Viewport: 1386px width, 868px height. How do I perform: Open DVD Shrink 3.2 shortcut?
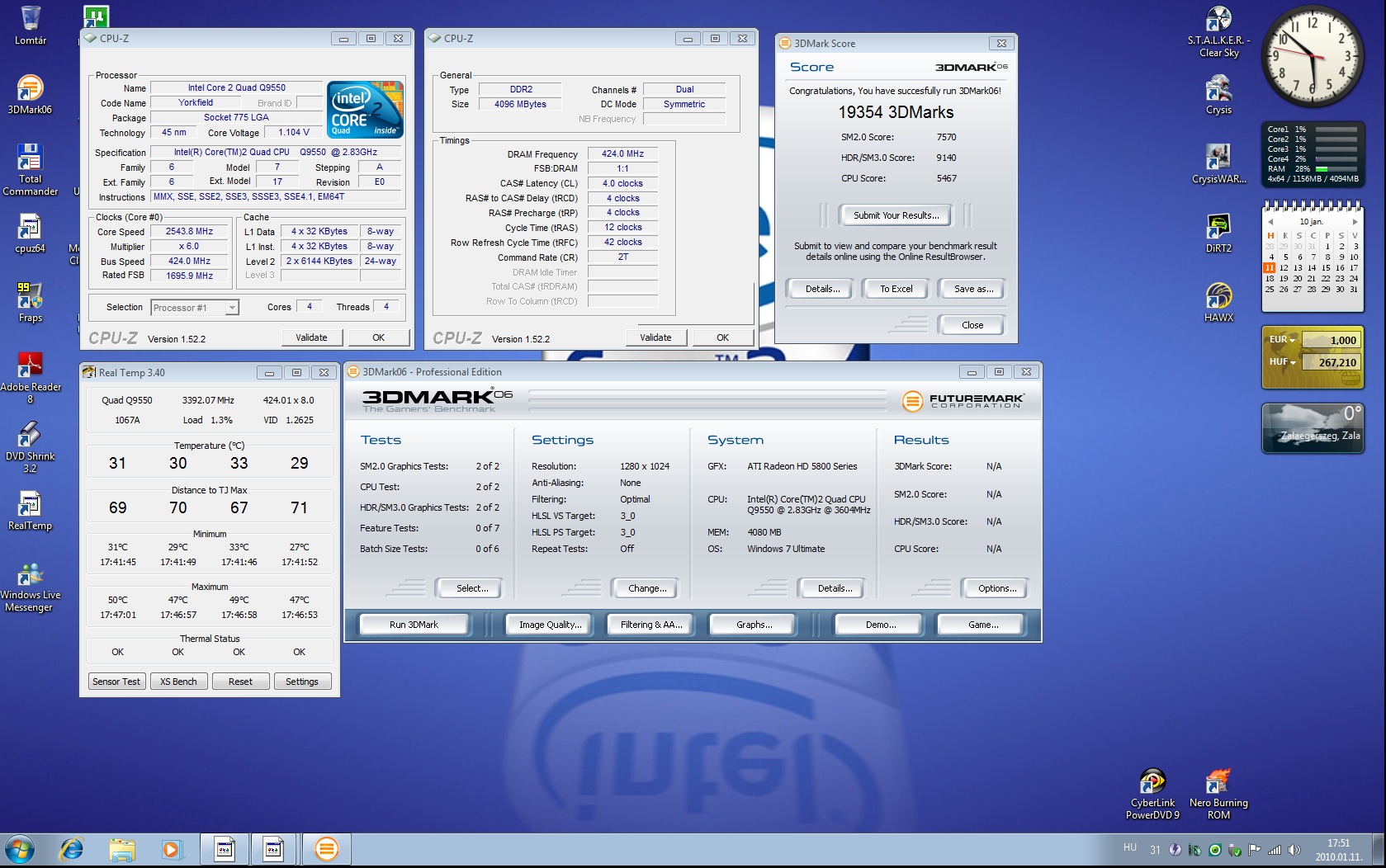30,447
